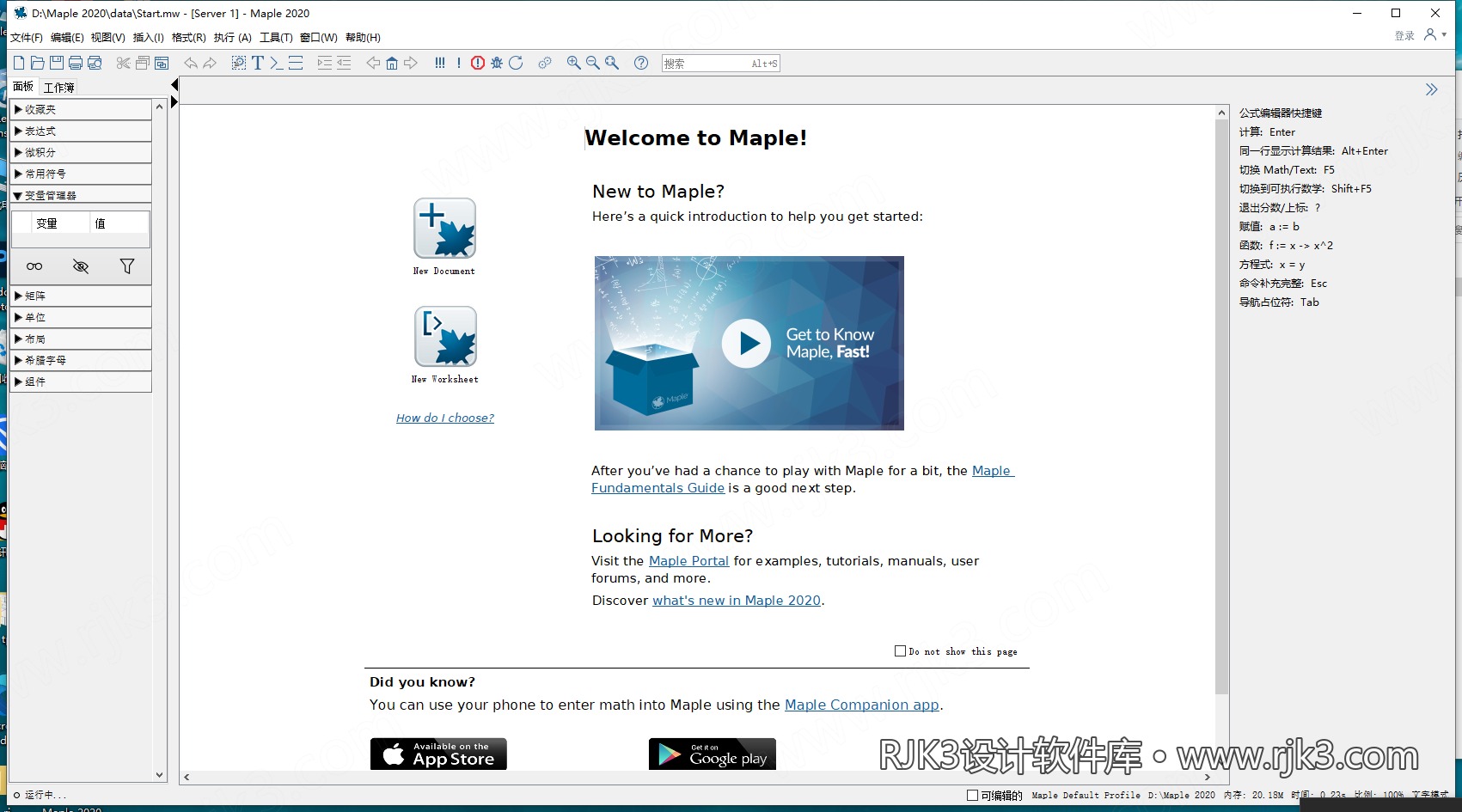This screenshot has height=812, width=1462.
Task: Zoom in with the plus magnifier
Action: point(574,63)
